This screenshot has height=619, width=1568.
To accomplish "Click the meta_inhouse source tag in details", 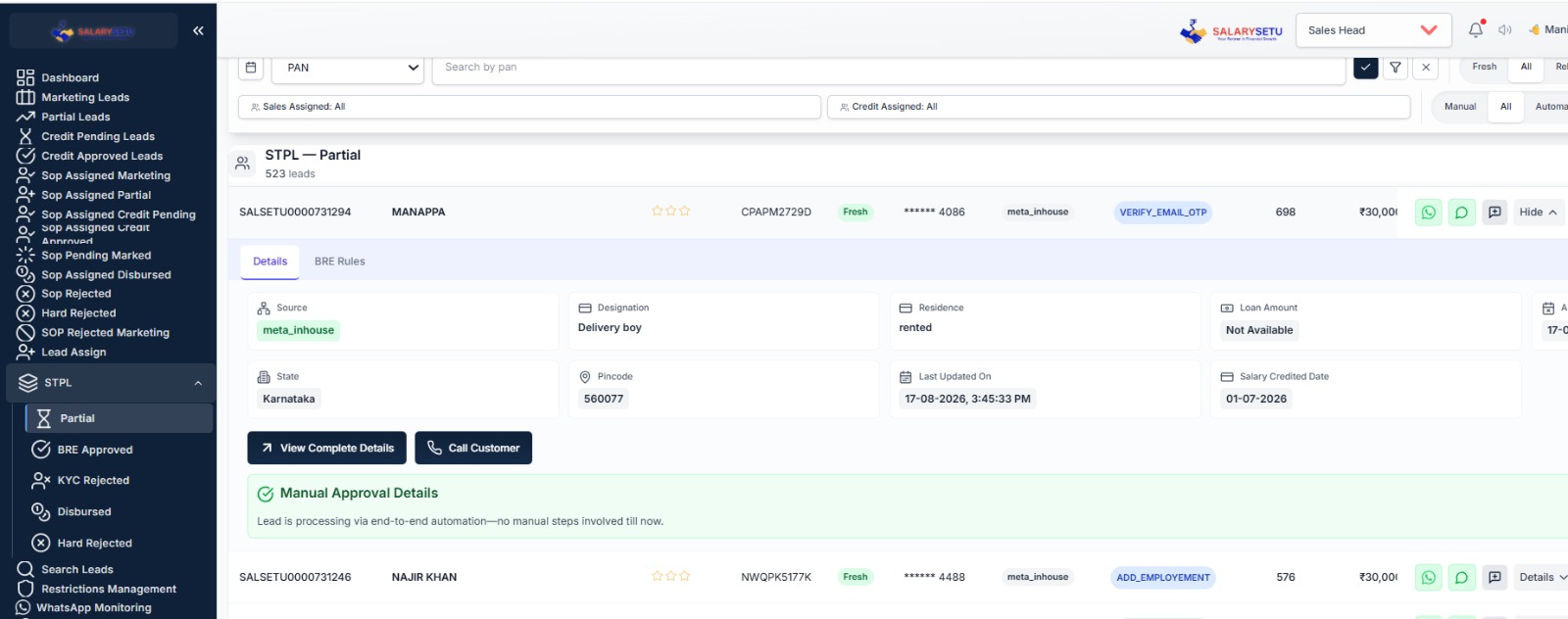I will coord(298,330).
